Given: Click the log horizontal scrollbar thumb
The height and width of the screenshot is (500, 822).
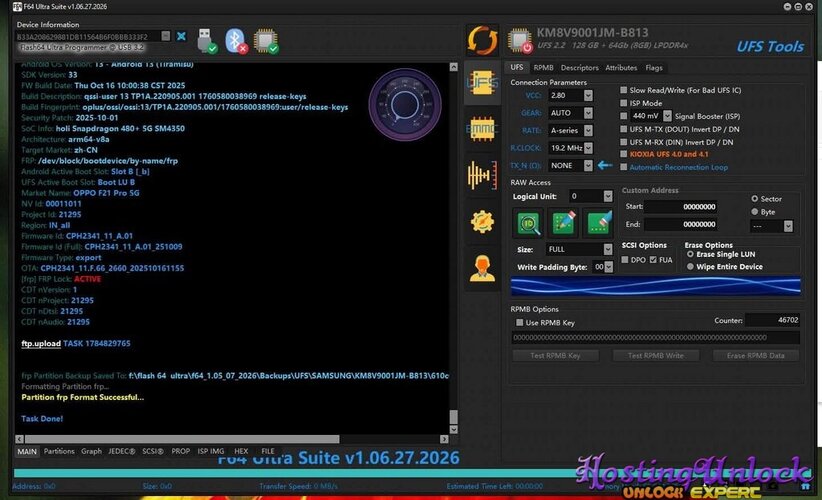Looking at the screenshot, I should click(x=182, y=439).
